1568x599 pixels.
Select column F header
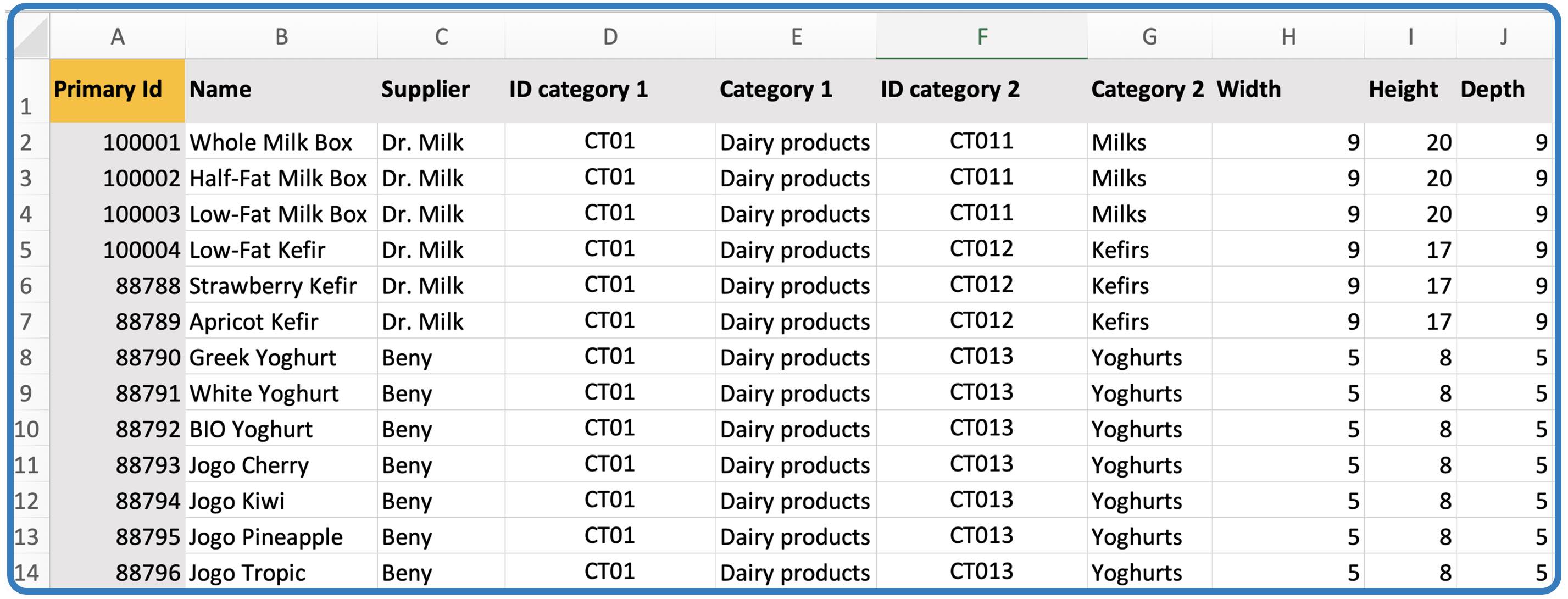[x=982, y=36]
